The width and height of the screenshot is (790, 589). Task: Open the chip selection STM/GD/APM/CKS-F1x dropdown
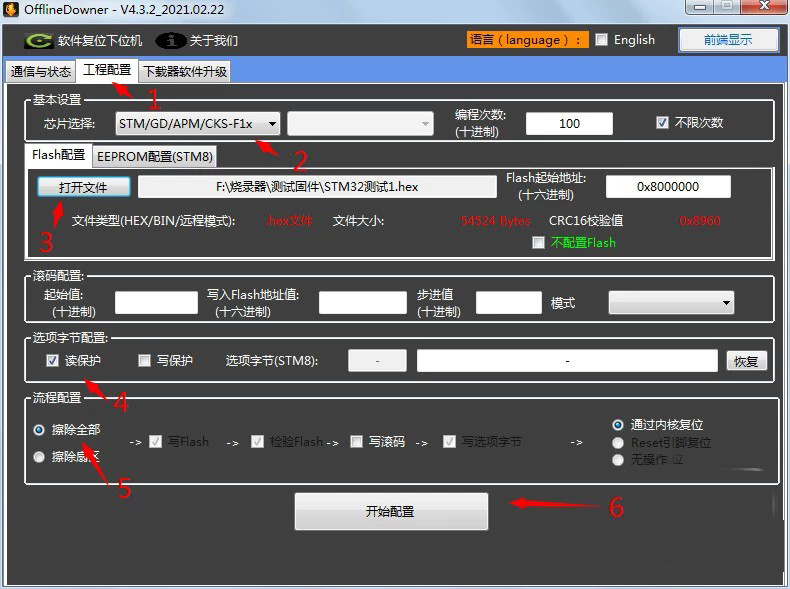click(198, 124)
